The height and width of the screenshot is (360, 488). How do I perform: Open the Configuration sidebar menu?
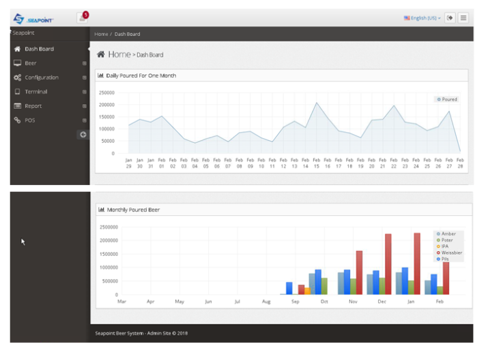point(50,78)
